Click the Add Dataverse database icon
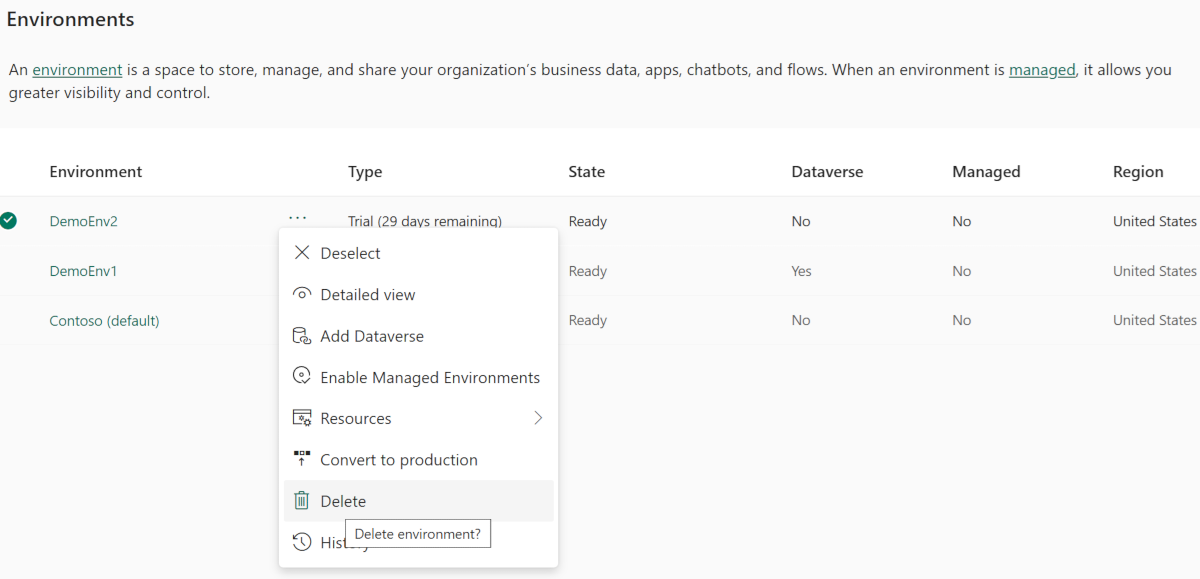The height and width of the screenshot is (579, 1200). point(302,335)
